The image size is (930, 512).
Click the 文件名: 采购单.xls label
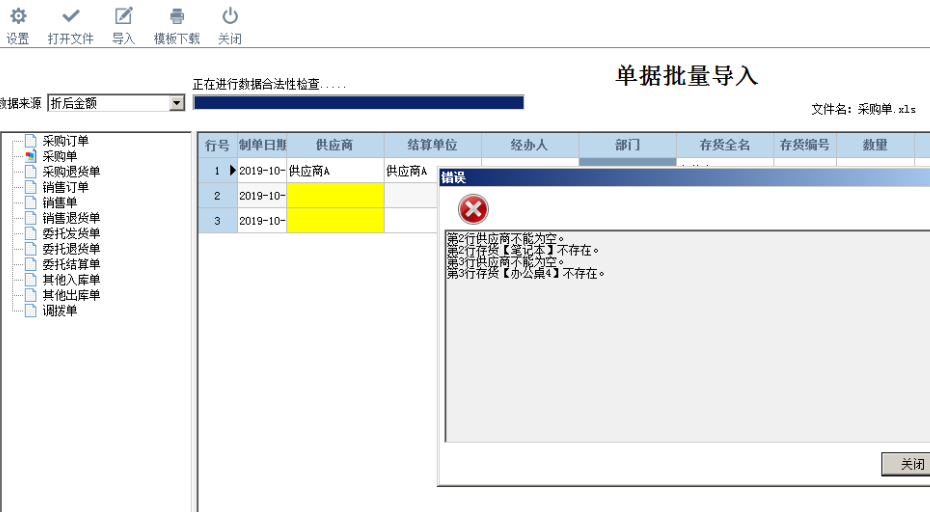coord(864,109)
